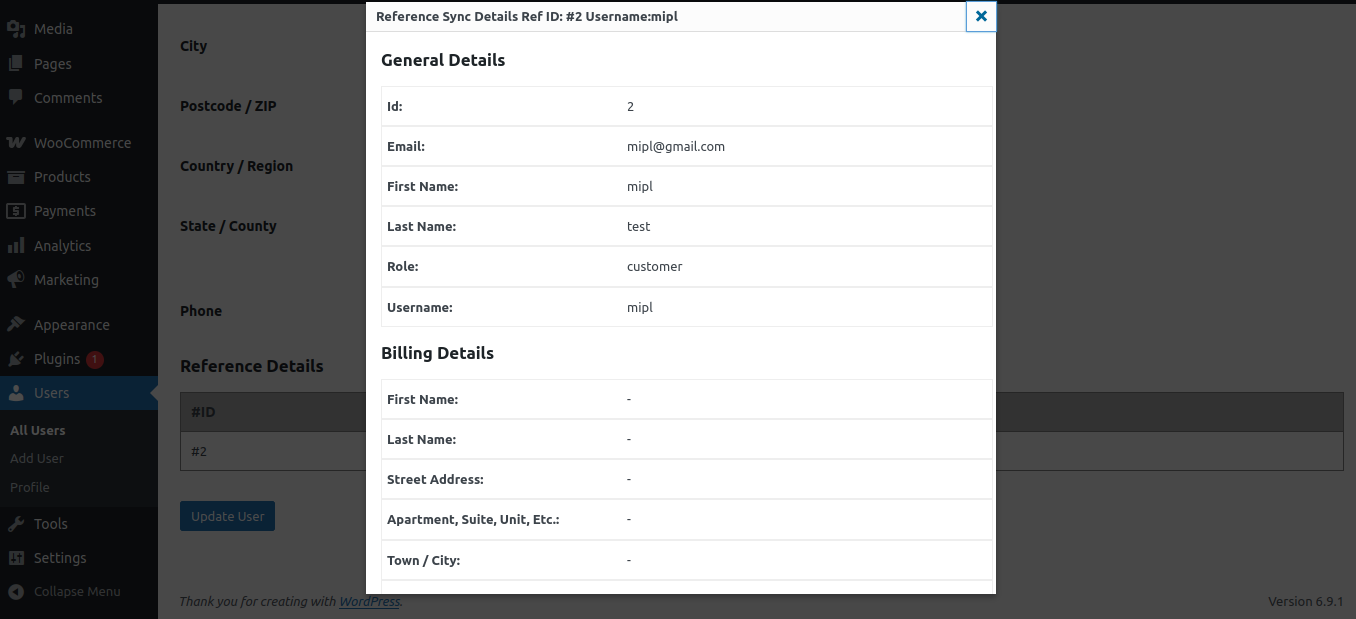Click the Appearance paintbrush icon

pyautogui.click(x=16, y=325)
